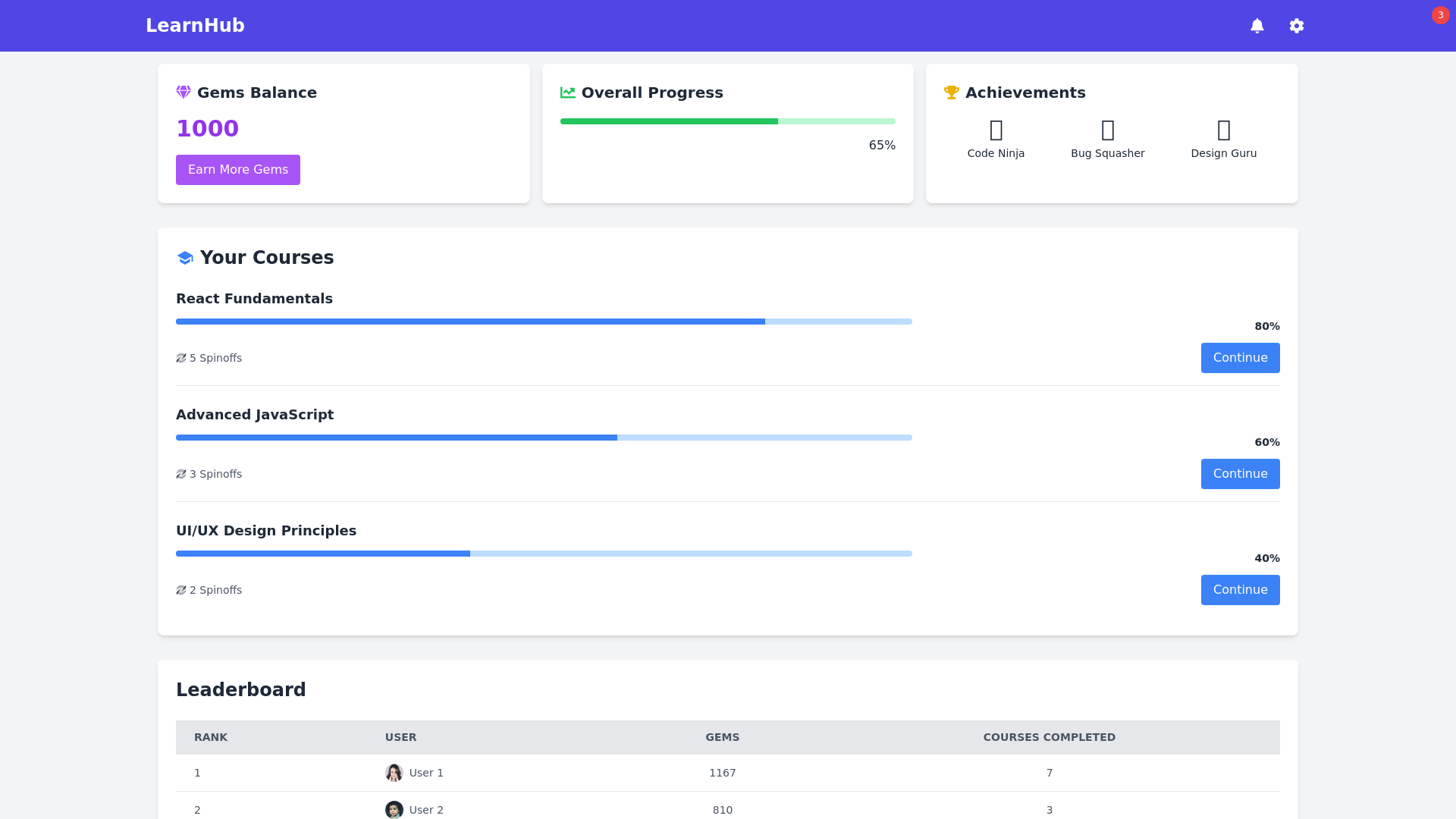Click User 2's avatar in the leaderboard
Viewport: 1456px width, 819px height.
(394, 810)
